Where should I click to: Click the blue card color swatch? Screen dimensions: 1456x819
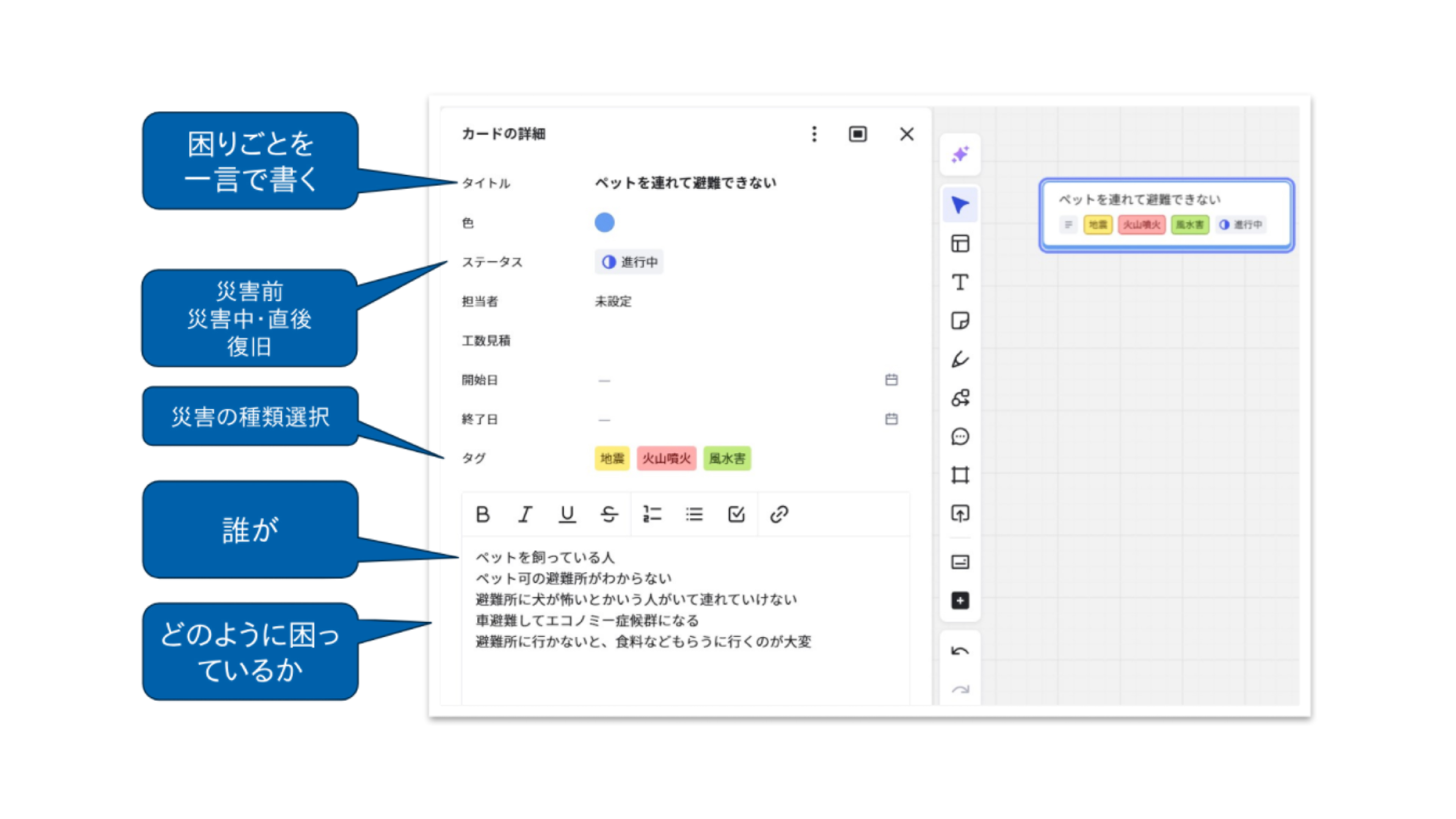604,223
